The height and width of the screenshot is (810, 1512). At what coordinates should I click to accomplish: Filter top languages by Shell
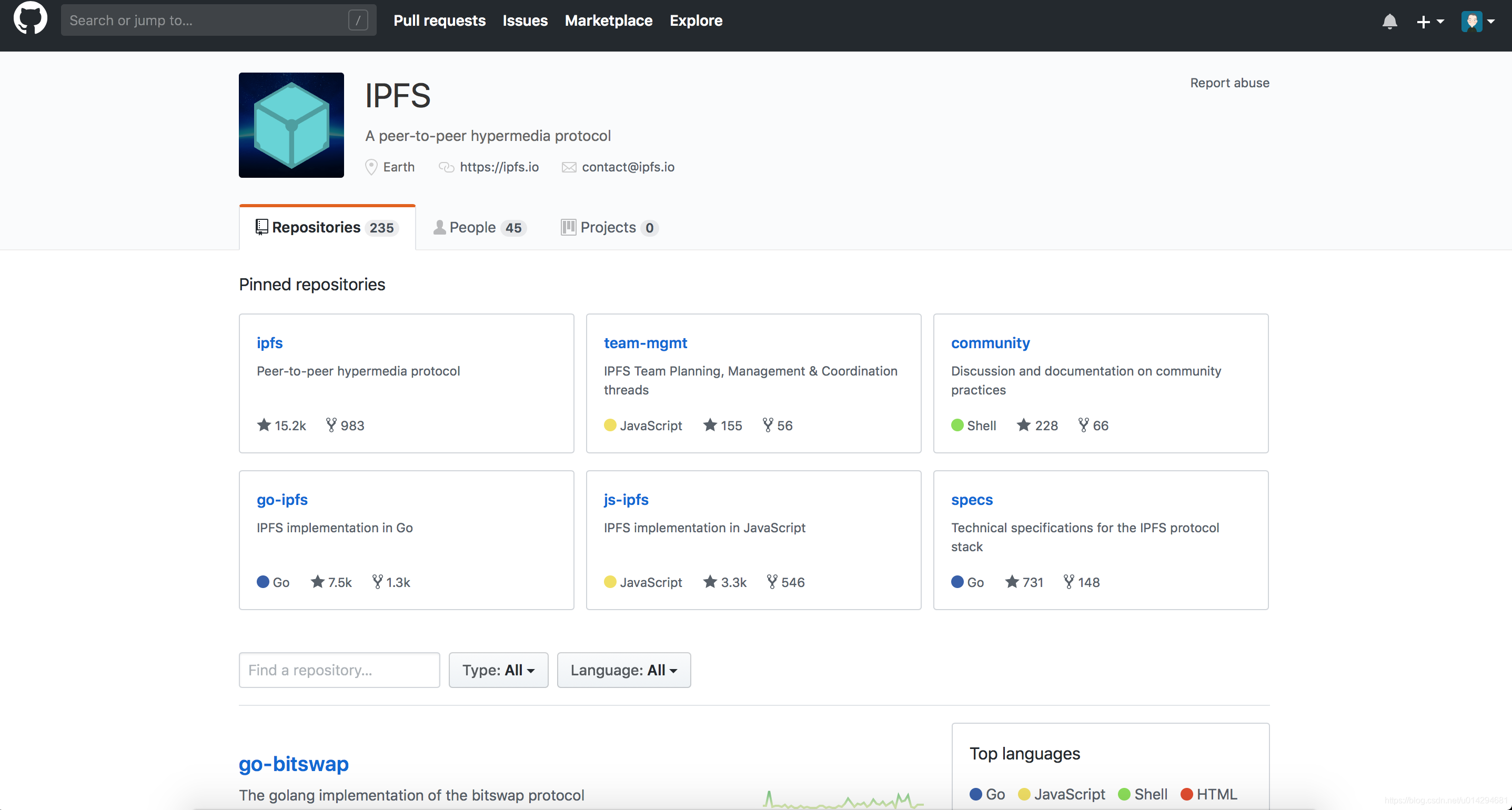(1142, 794)
